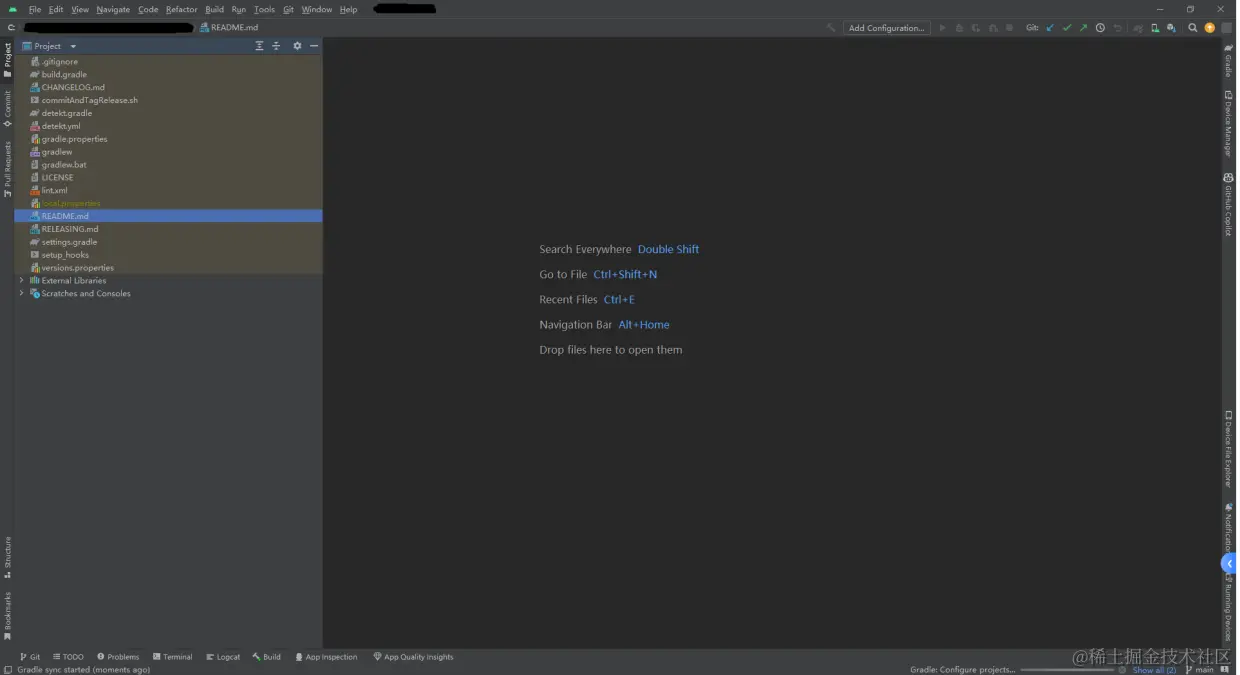The height and width of the screenshot is (675, 1240).
Task: Open the Gradle tool window tab
Action: (1229, 60)
